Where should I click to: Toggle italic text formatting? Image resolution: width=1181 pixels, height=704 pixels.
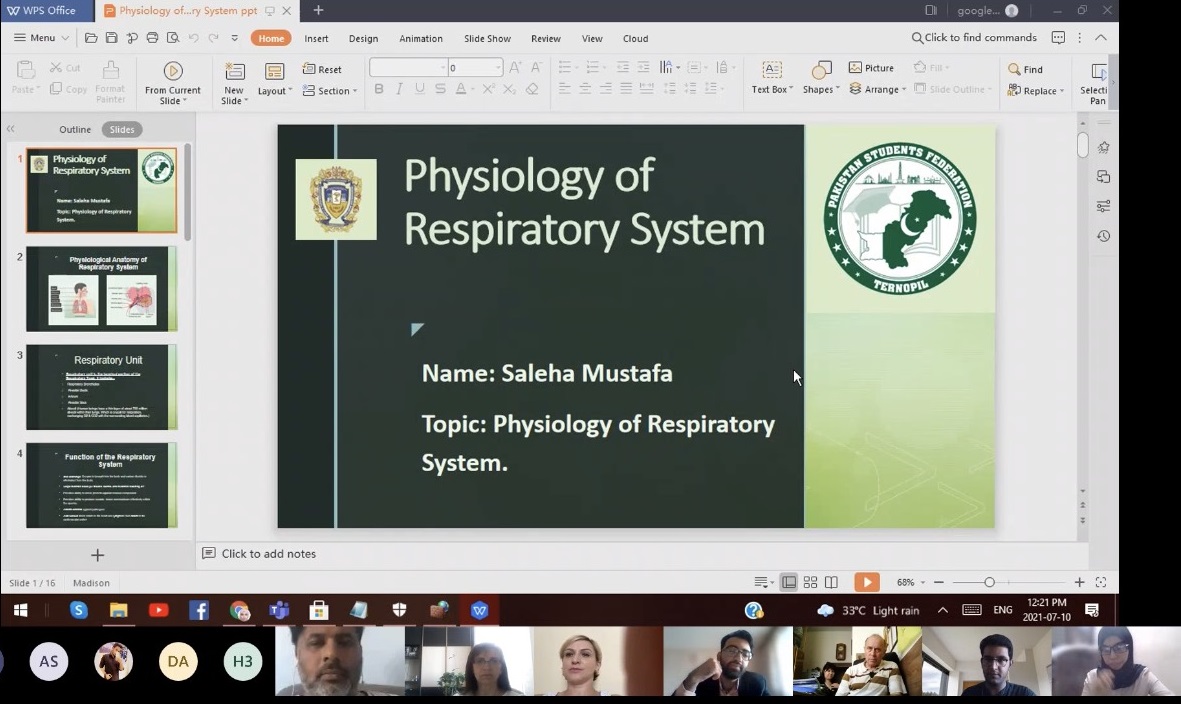[399, 89]
